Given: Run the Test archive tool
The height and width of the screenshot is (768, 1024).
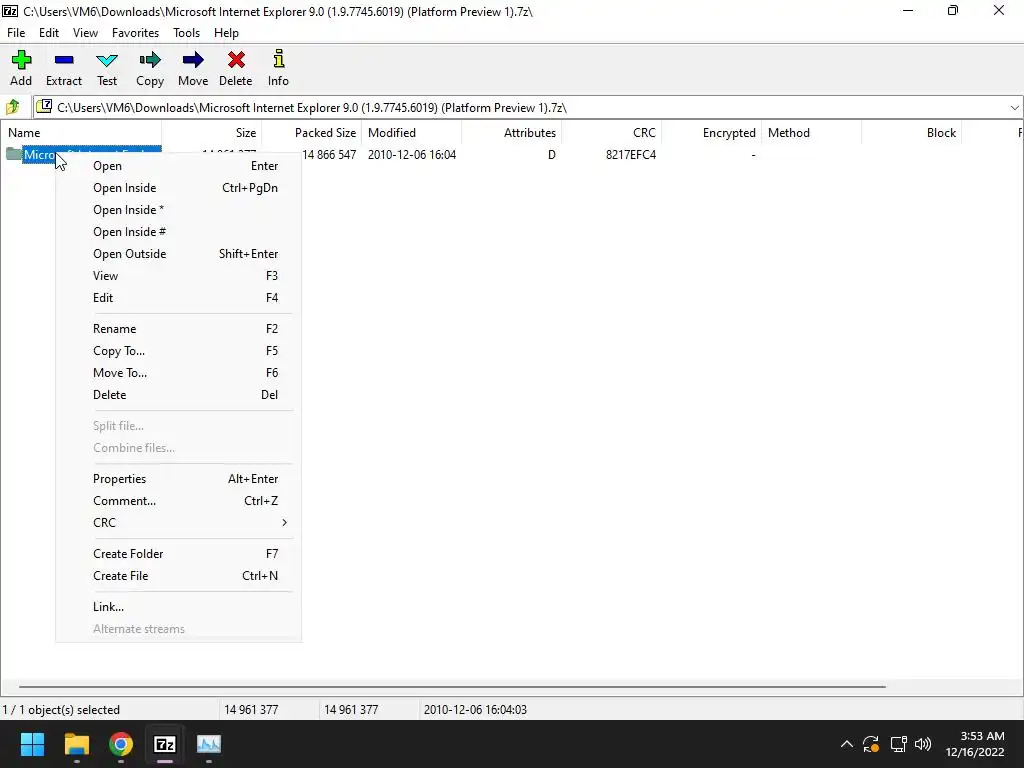Looking at the screenshot, I should coord(107,68).
